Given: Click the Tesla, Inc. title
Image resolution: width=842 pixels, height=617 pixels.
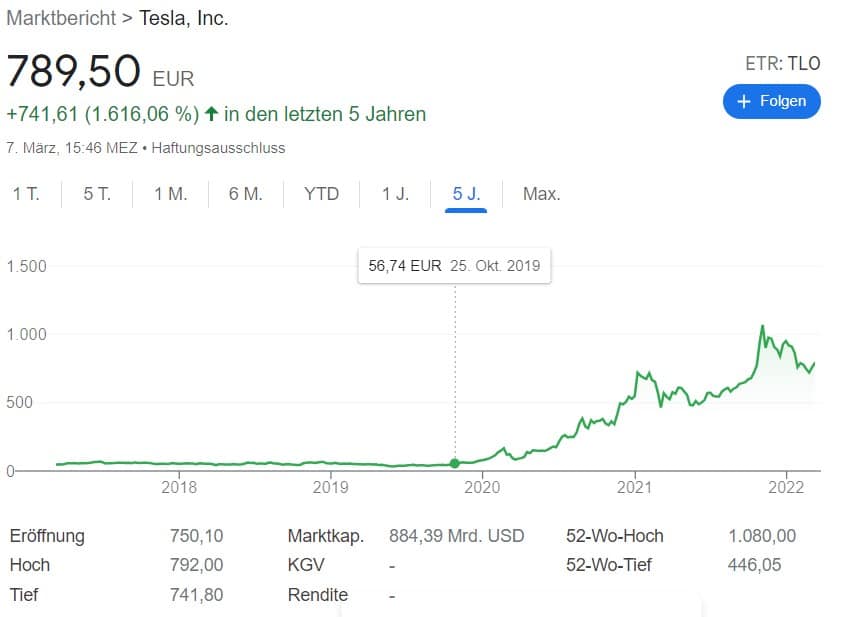Looking at the screenshot, I should click(x=184, y=18).
